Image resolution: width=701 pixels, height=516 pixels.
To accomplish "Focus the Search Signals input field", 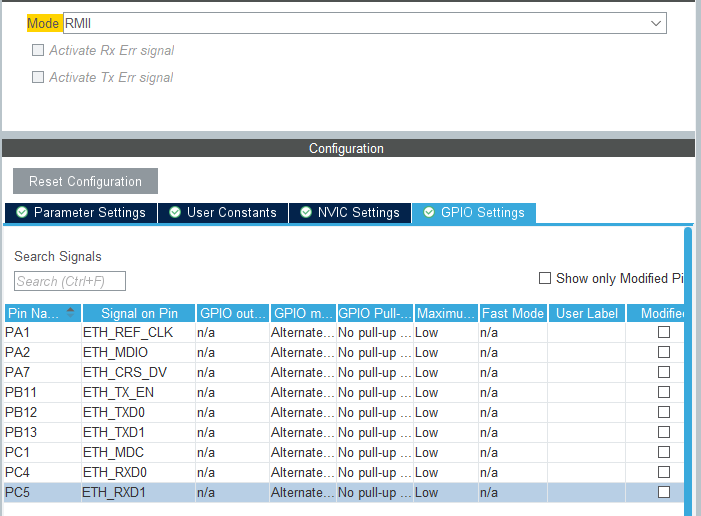I will point(70,281).
